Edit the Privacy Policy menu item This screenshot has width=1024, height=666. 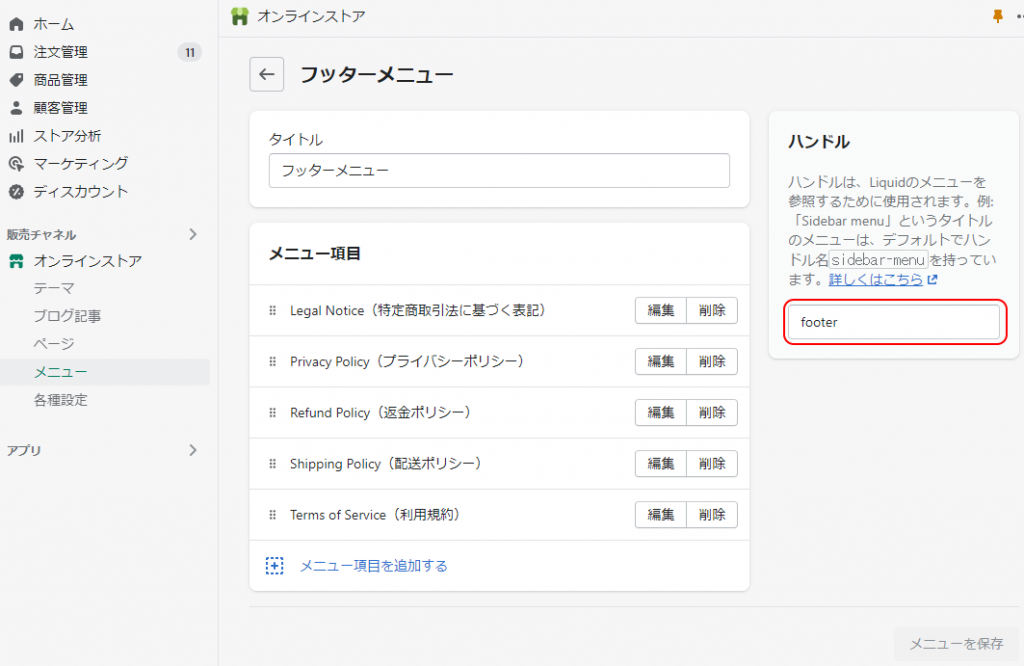tap(661, 361)
